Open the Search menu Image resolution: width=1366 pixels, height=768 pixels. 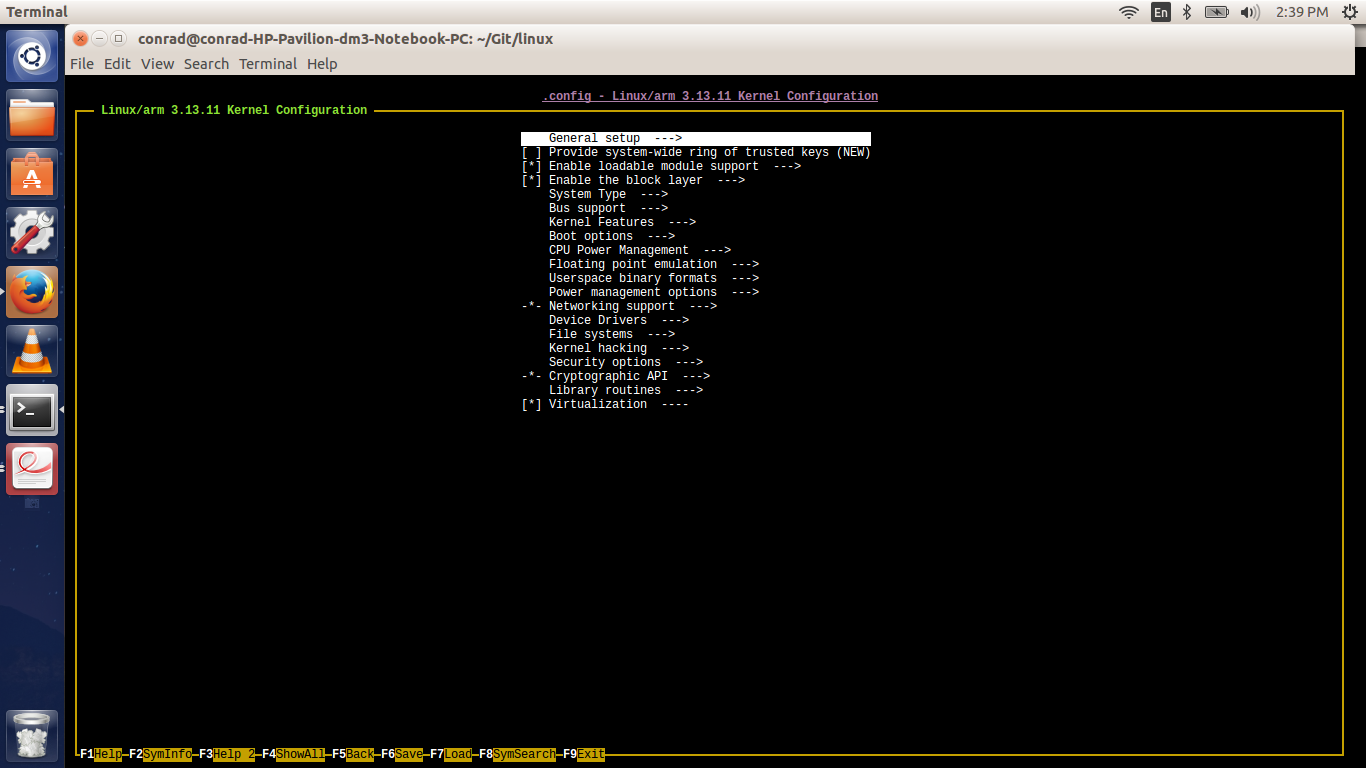[x=206, y=63]
